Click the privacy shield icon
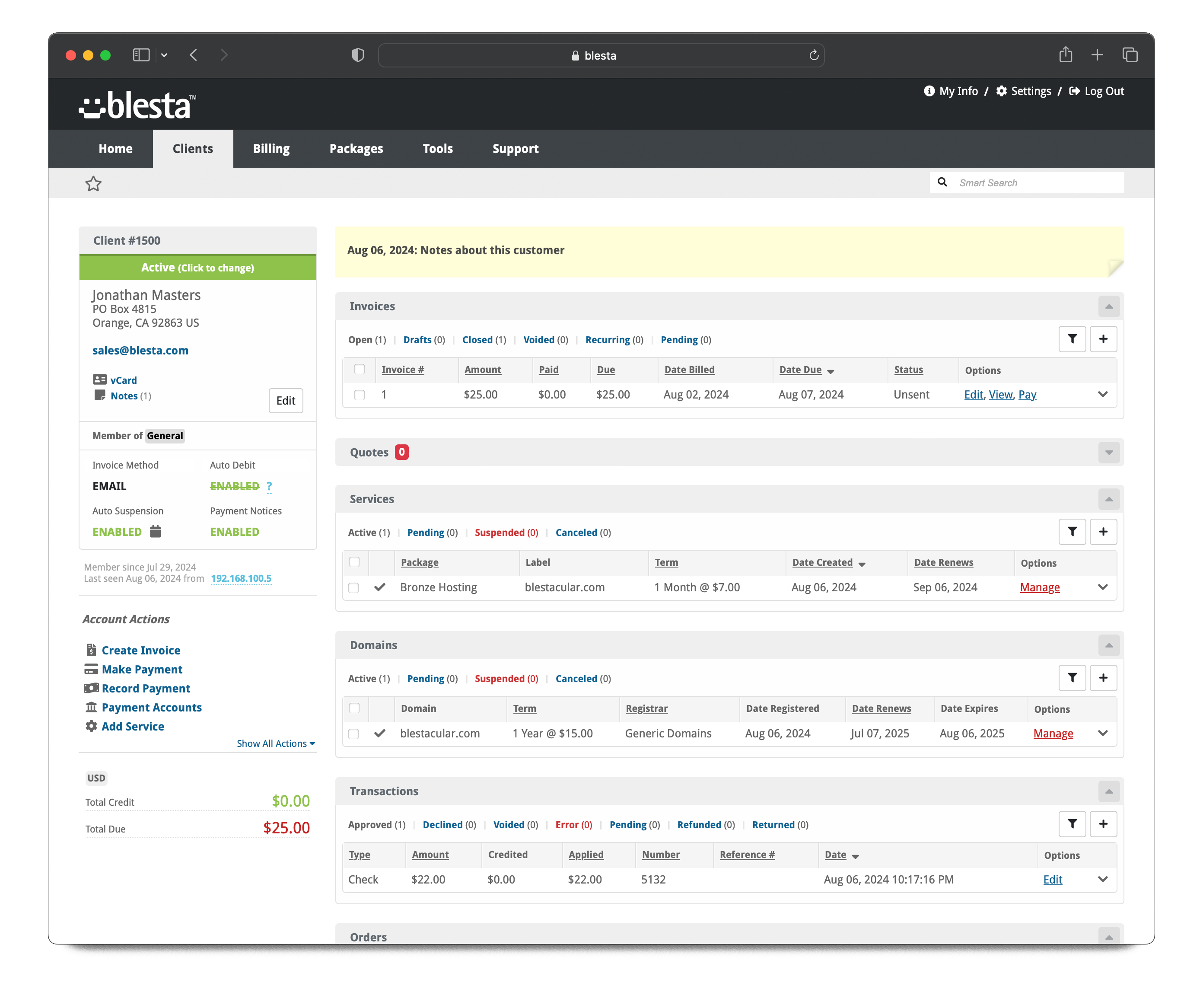This screenshot has width=1203, height=1008. [358, 55]
